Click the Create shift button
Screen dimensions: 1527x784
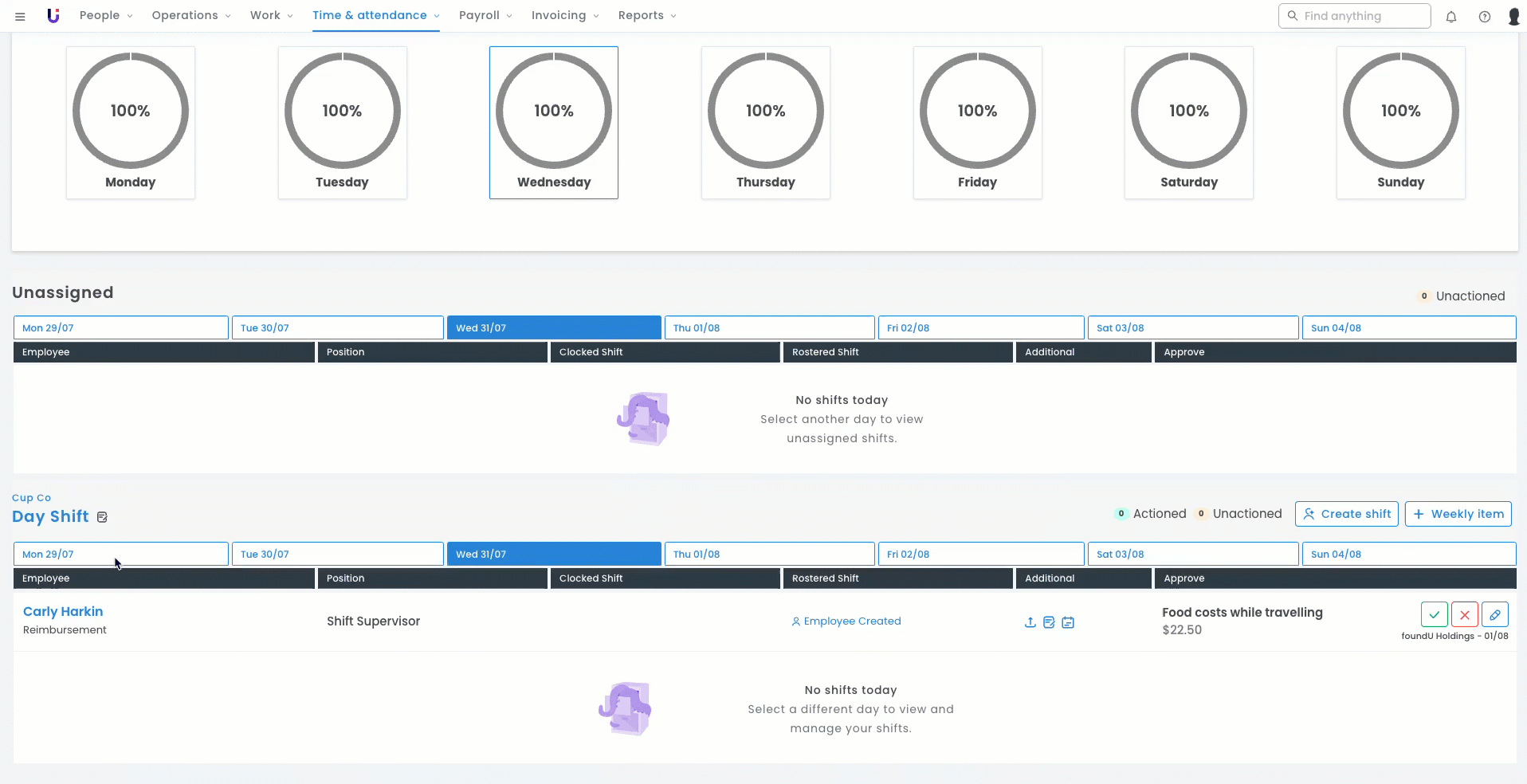click(x=1346, y=514)
